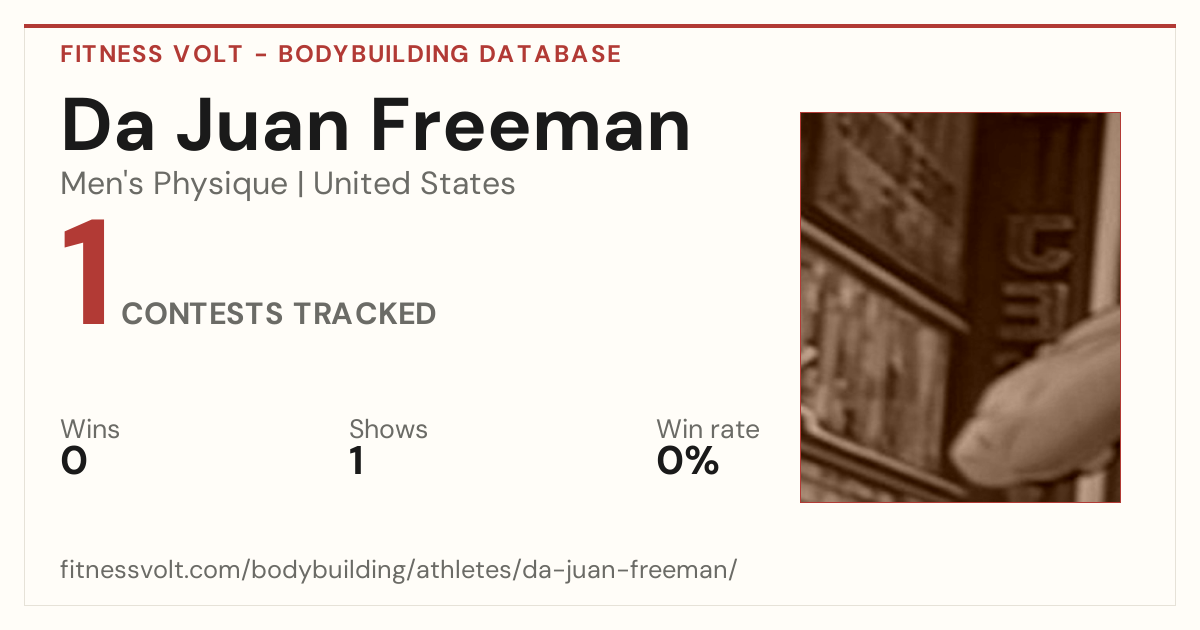Screen dimensions: 1200x630
Task: Click the Shows value 1
Action: click(356, 461)
